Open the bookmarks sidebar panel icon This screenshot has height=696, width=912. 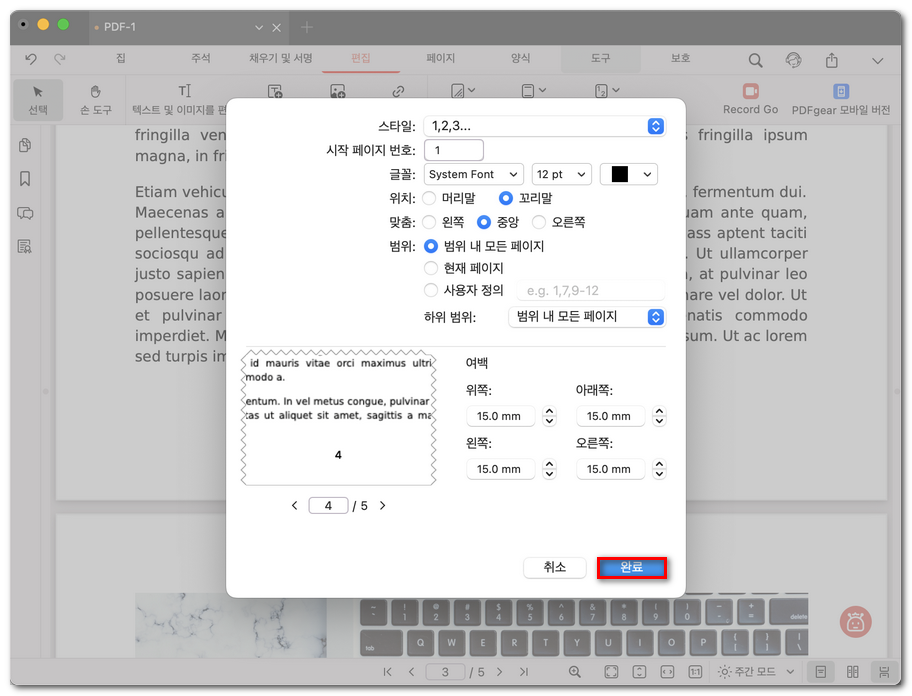[x=25, y=179]
